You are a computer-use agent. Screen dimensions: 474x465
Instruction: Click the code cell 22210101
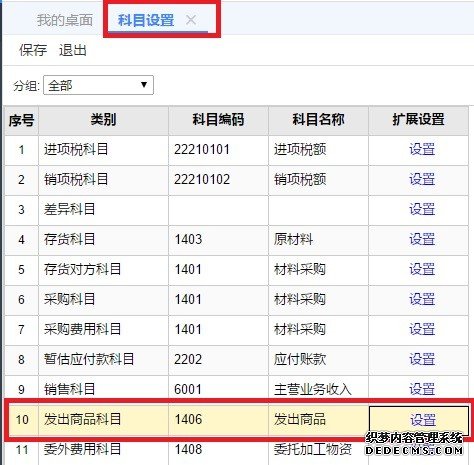pyautogui.click(x=218, y=150)
